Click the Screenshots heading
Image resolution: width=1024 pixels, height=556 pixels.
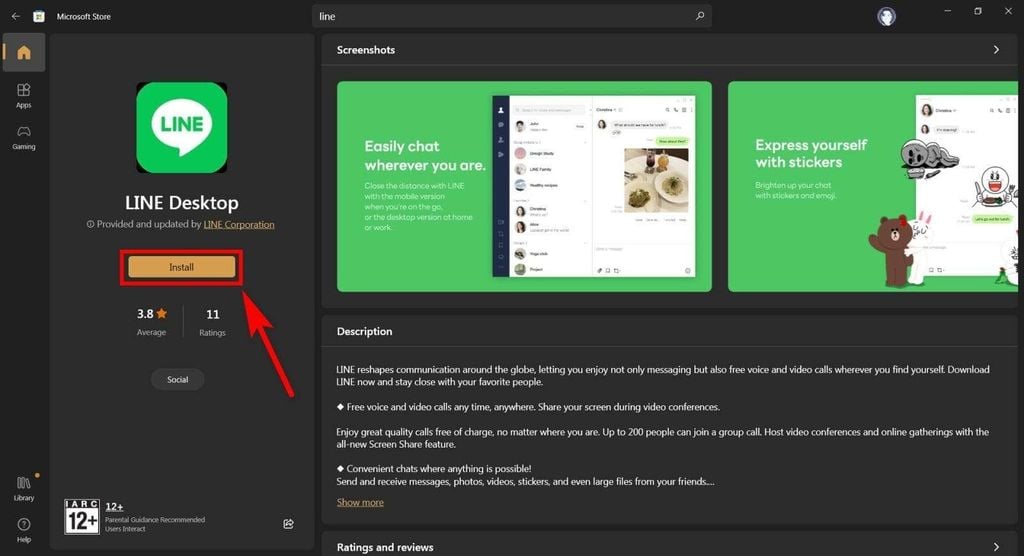coord(366,50)
